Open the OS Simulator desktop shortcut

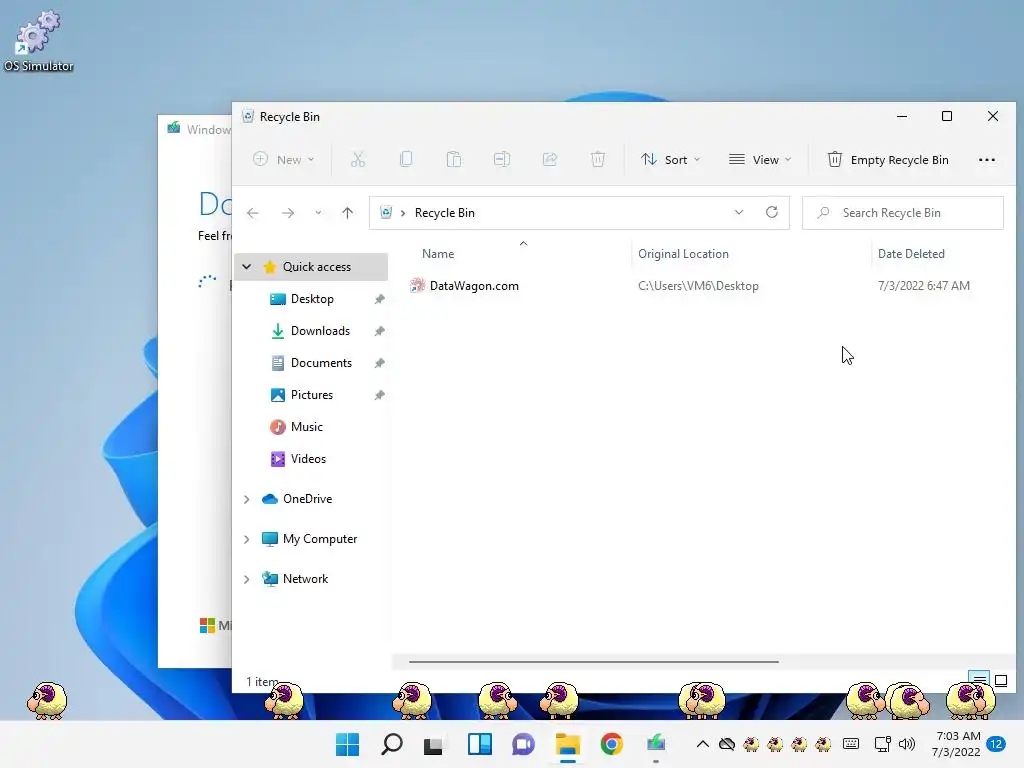point(39,40)
